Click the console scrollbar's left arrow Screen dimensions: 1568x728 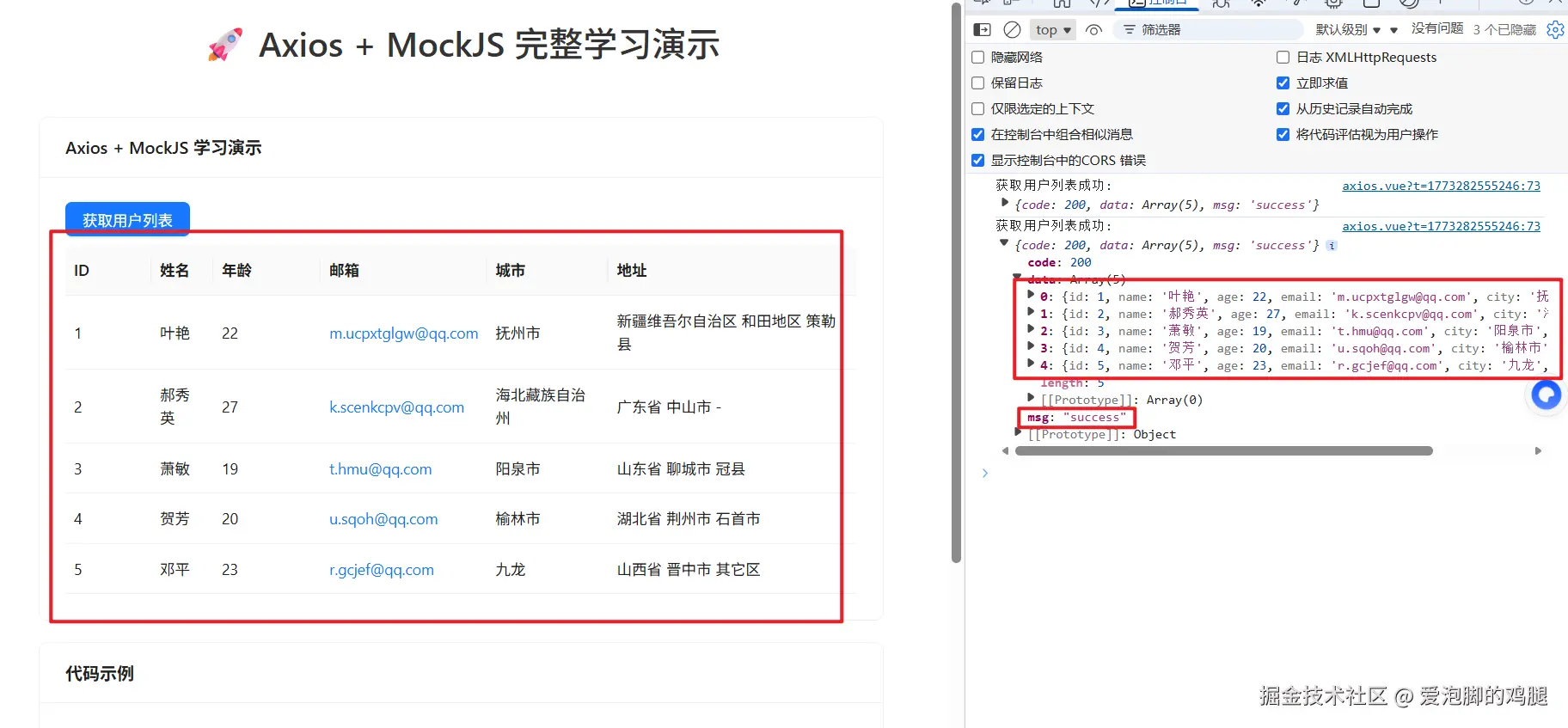pyautogui.click(x=1006, y=450)
